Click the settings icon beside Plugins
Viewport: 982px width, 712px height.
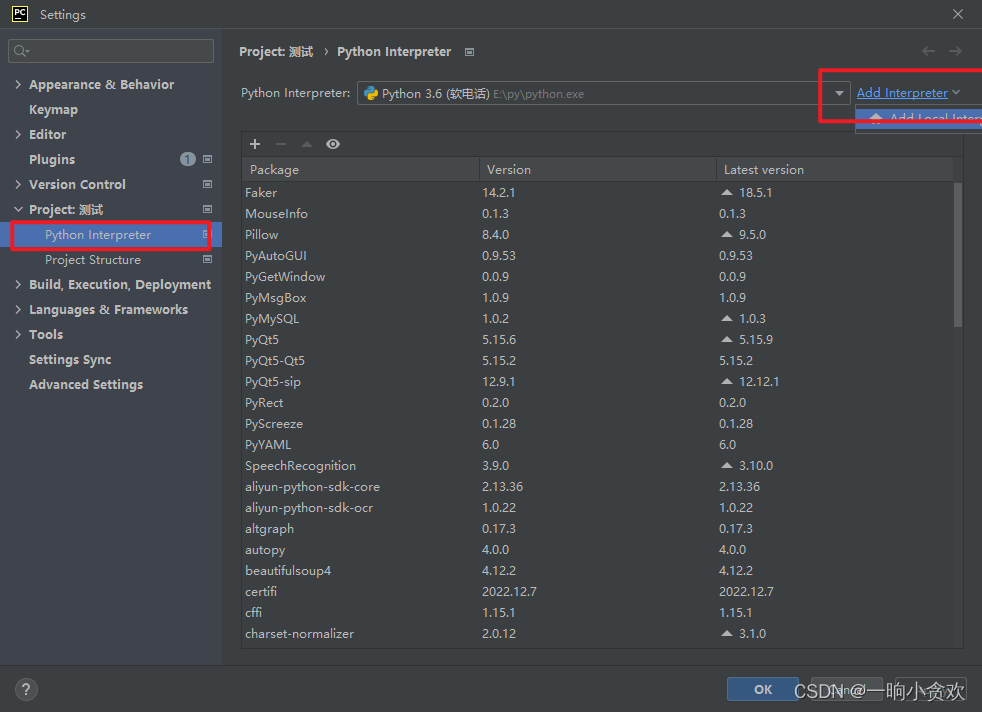coord(207,159)
